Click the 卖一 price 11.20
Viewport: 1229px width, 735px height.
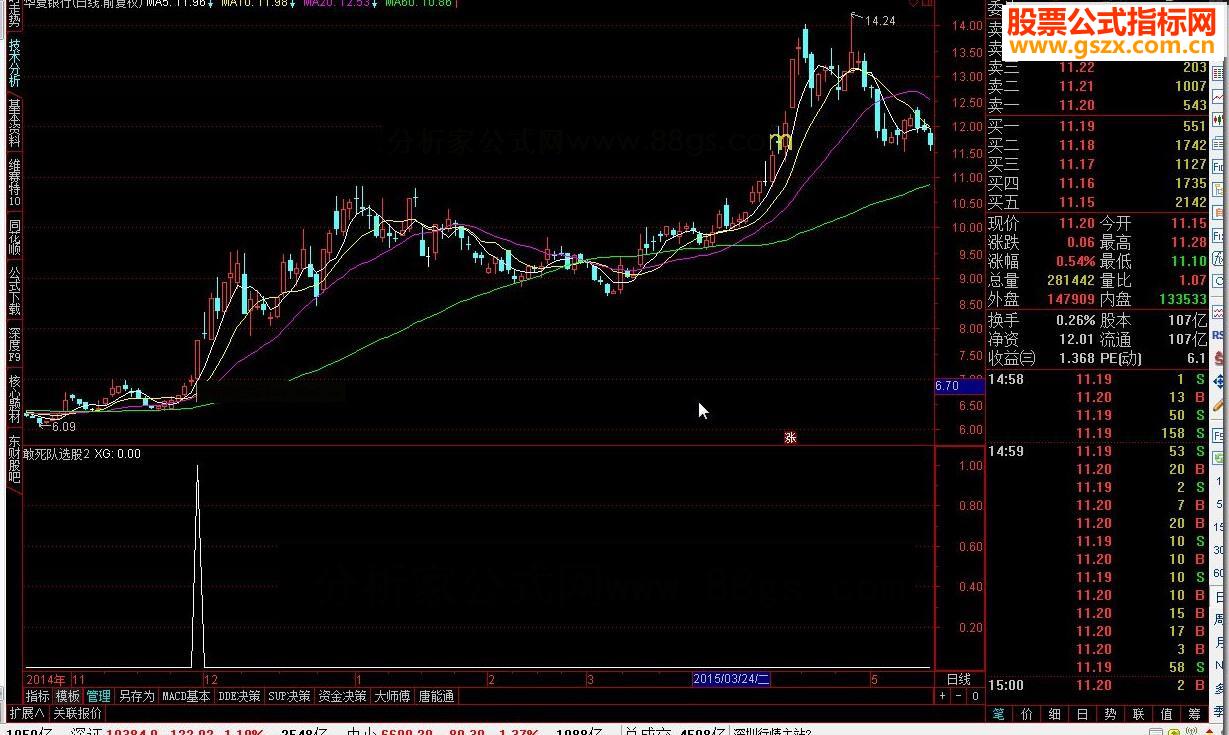[1077, 105]
